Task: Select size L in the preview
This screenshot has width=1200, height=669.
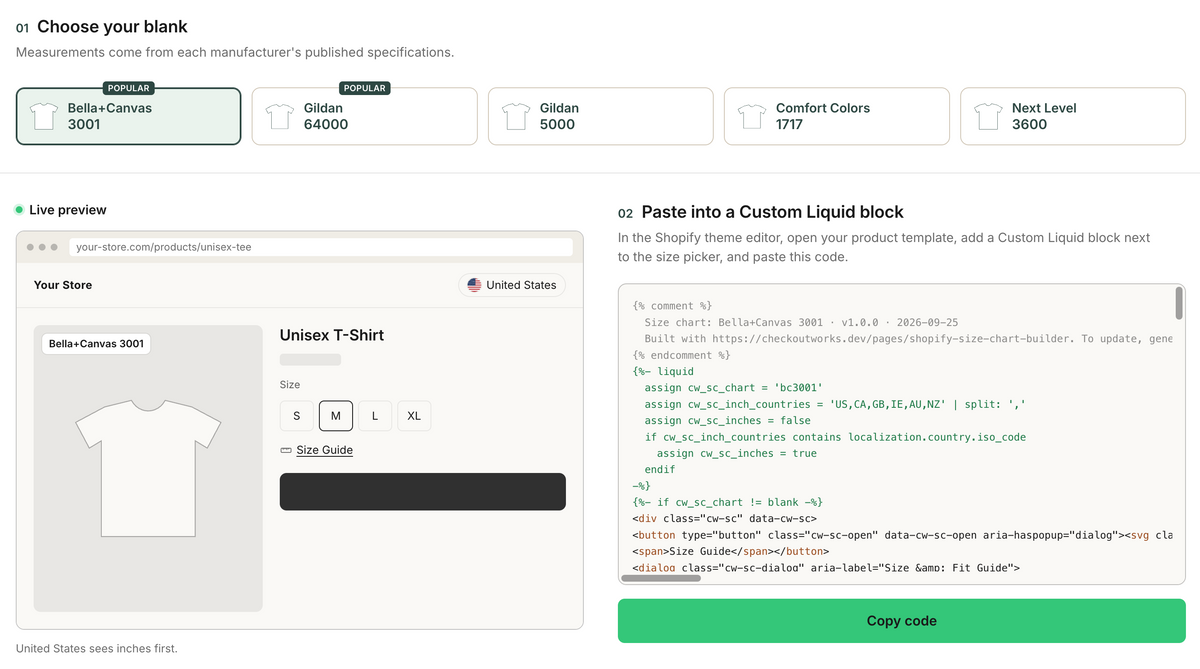Action: pos(375,416)
